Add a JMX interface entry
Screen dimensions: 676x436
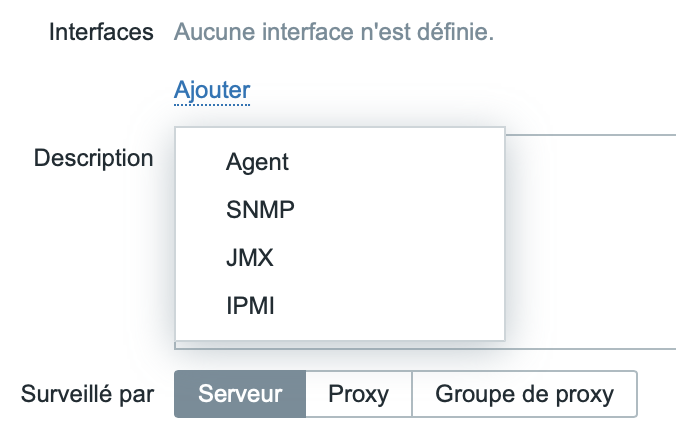250,258
